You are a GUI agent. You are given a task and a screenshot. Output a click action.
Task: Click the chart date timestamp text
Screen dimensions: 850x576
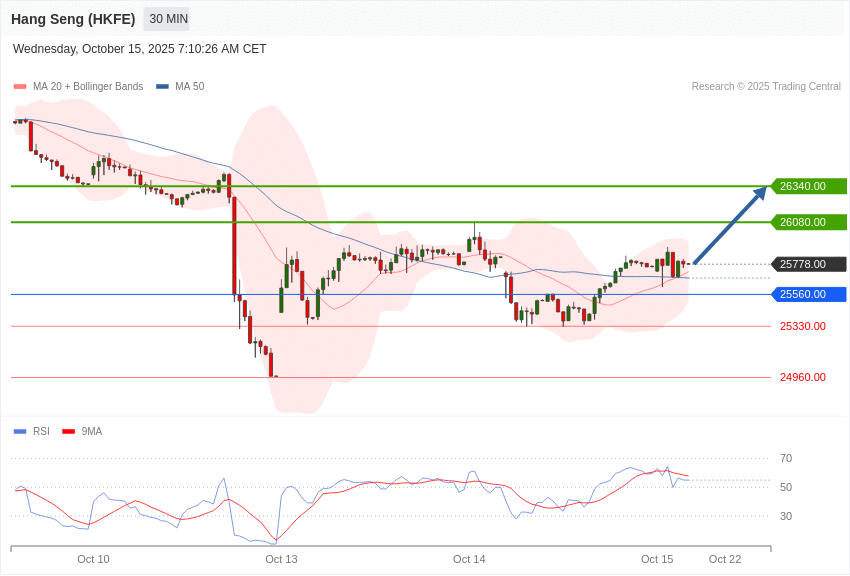tap(140, 49)
